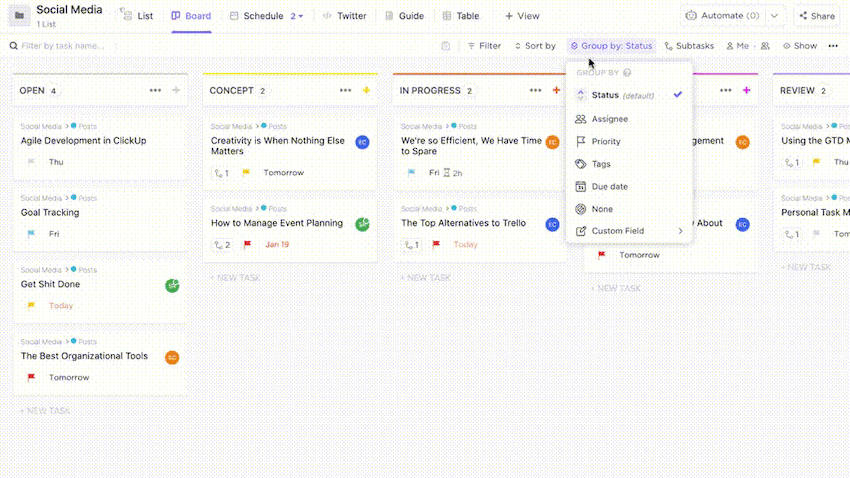
Task: Open the Goal Tracking task card
Action: point(100,219)
